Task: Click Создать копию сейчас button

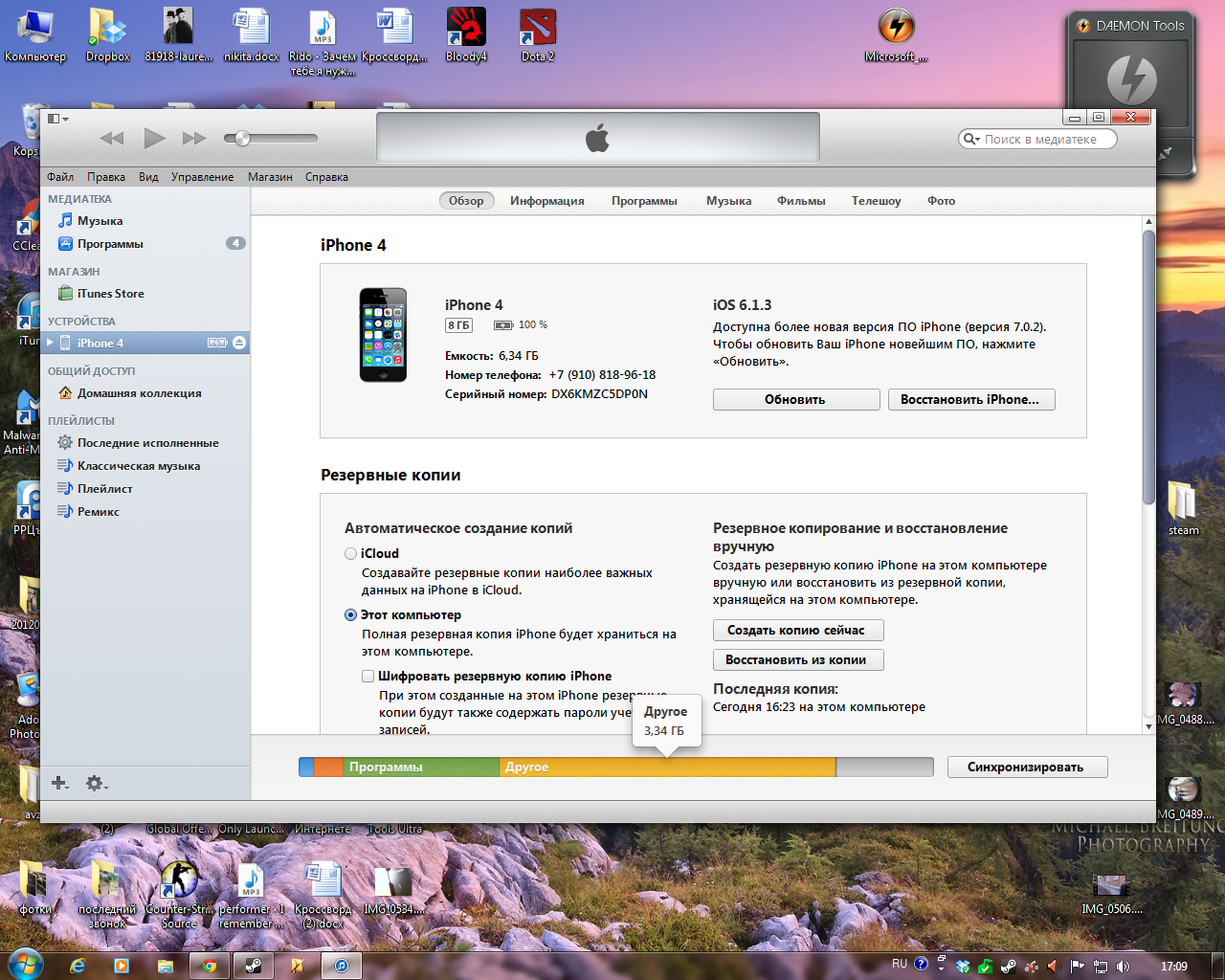Action: coord(798,630)
